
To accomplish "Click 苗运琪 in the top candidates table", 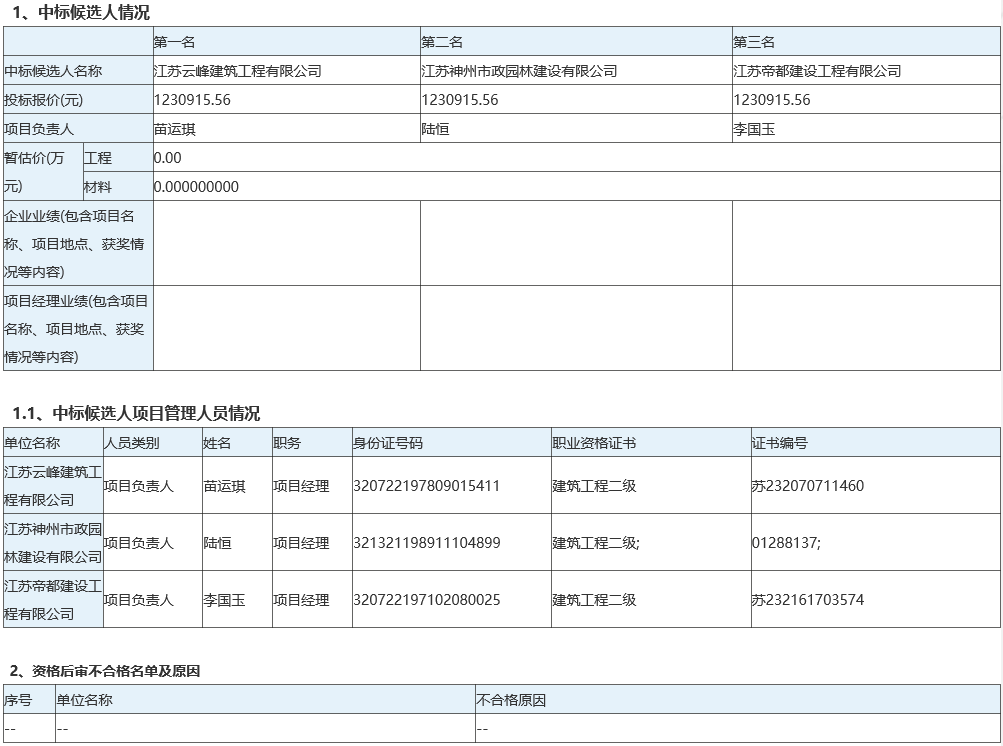I will click(x=174, y=129).
